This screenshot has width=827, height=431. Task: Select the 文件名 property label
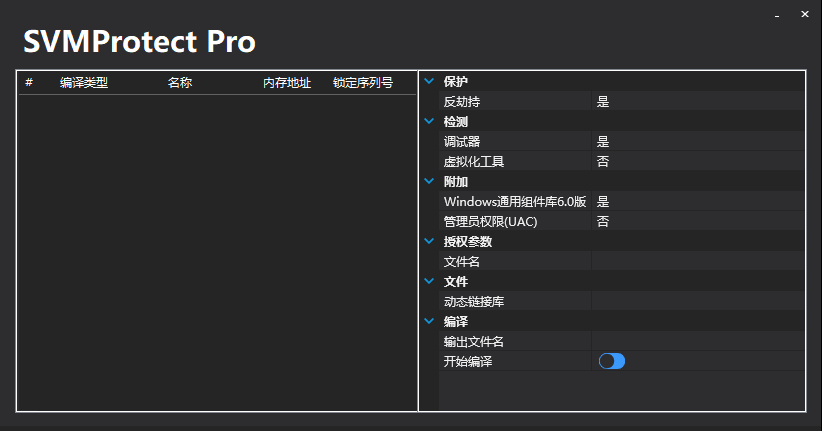(x=462, y=261)
